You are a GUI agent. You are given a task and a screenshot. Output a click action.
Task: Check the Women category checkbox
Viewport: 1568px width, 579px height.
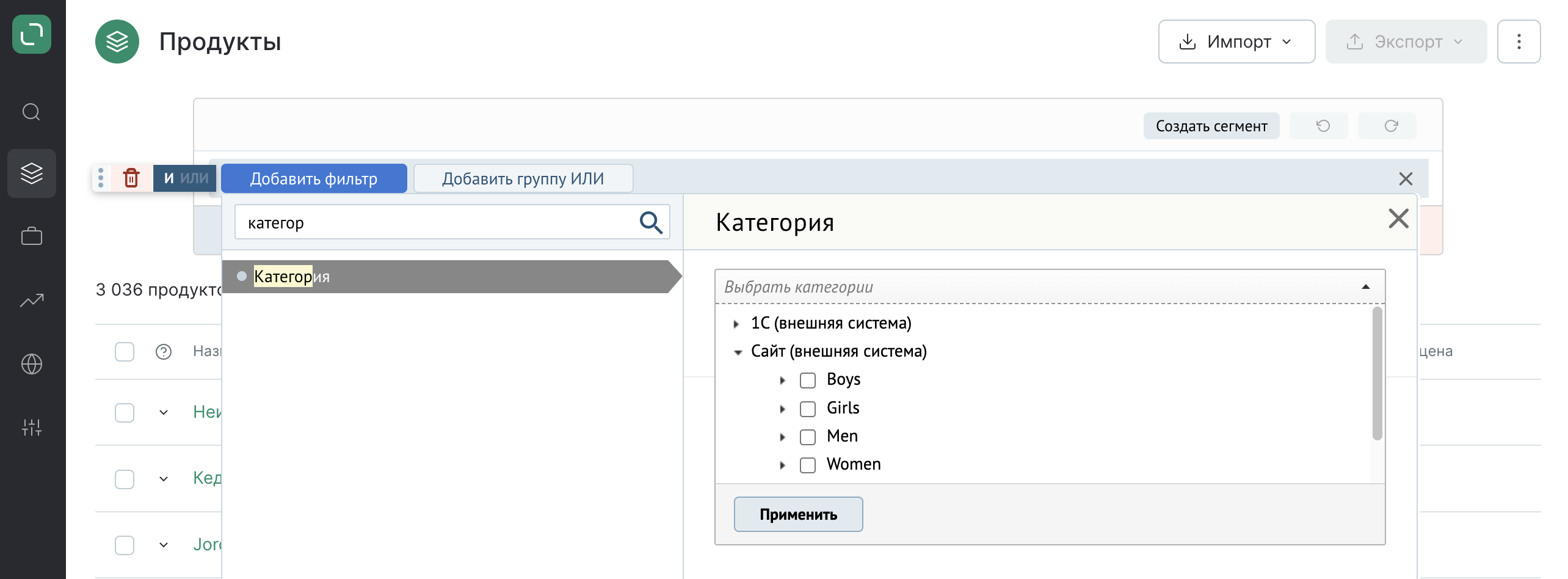coord(808,465)
